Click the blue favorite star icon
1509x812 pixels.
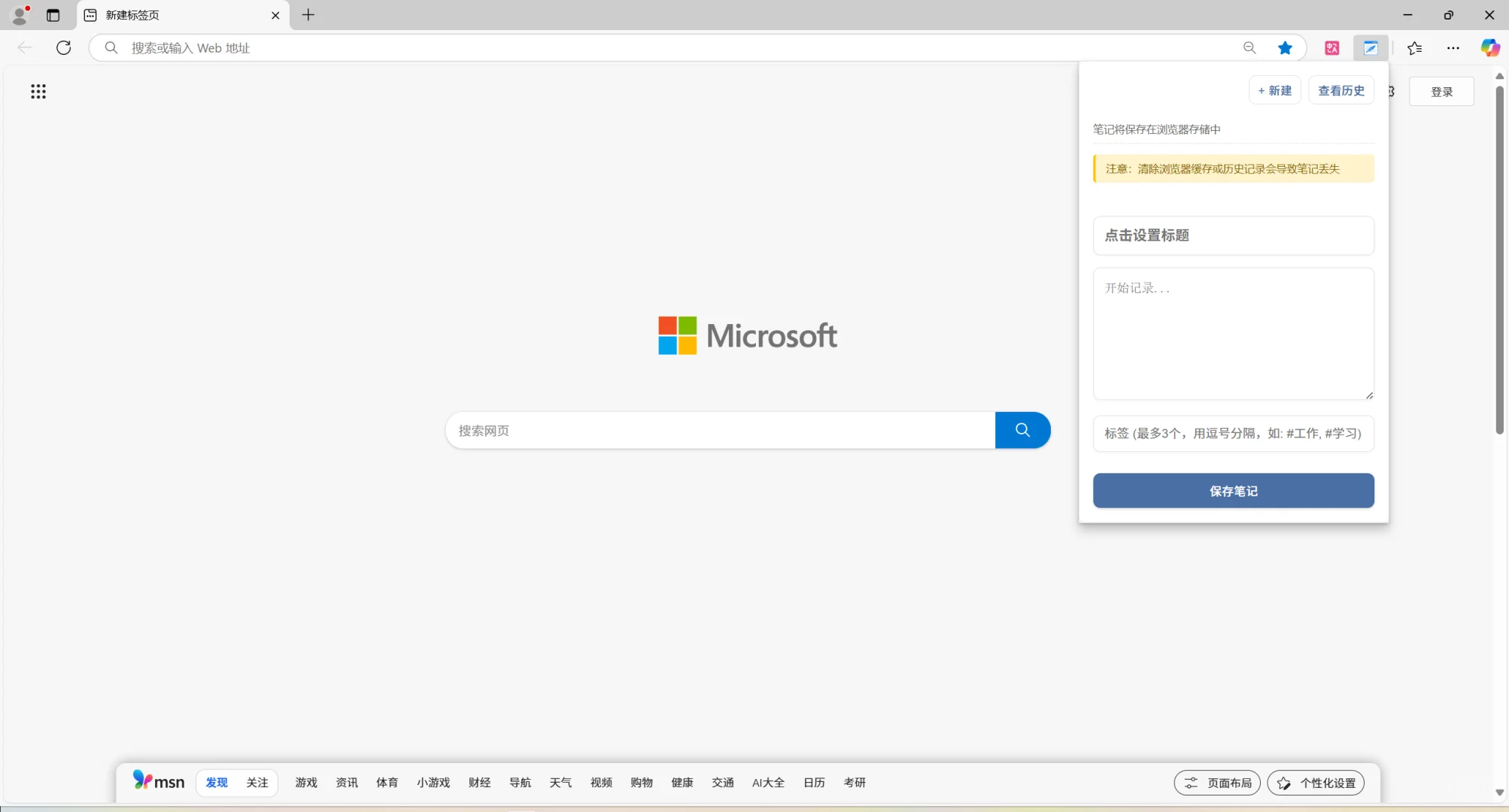tap(1285, 48)
